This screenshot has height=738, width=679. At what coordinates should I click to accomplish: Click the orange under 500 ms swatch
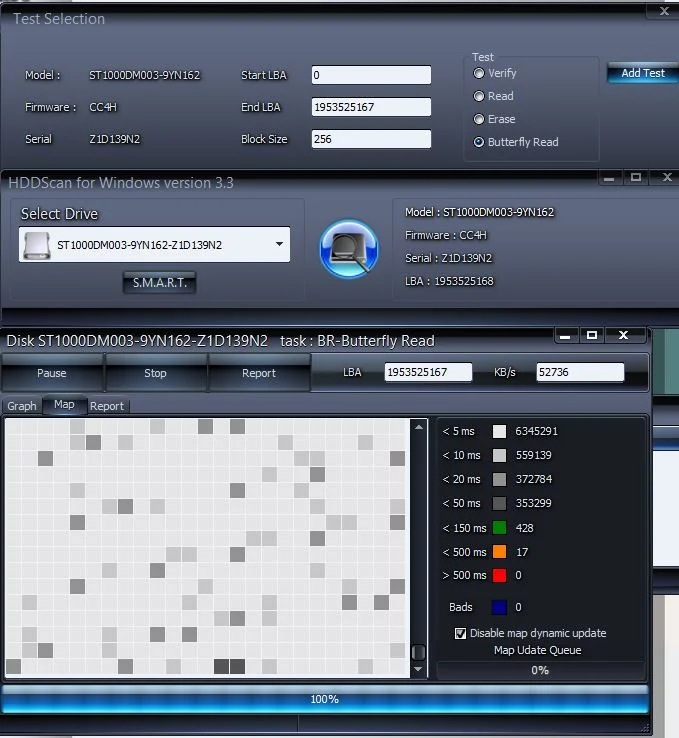(499, 552)
